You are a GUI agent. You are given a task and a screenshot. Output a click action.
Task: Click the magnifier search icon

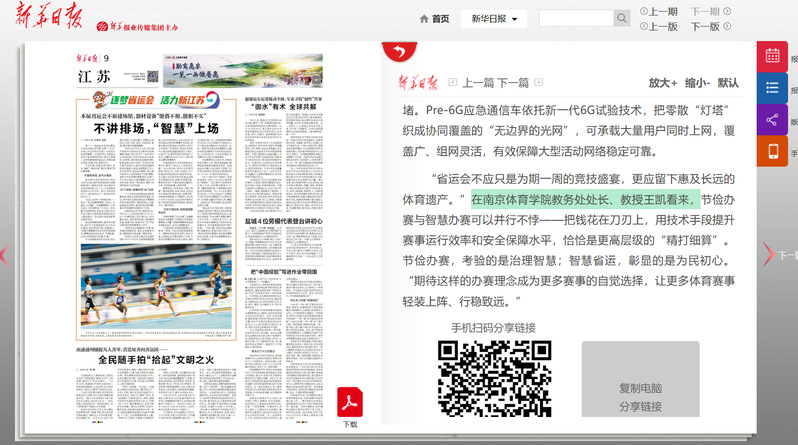622,18
